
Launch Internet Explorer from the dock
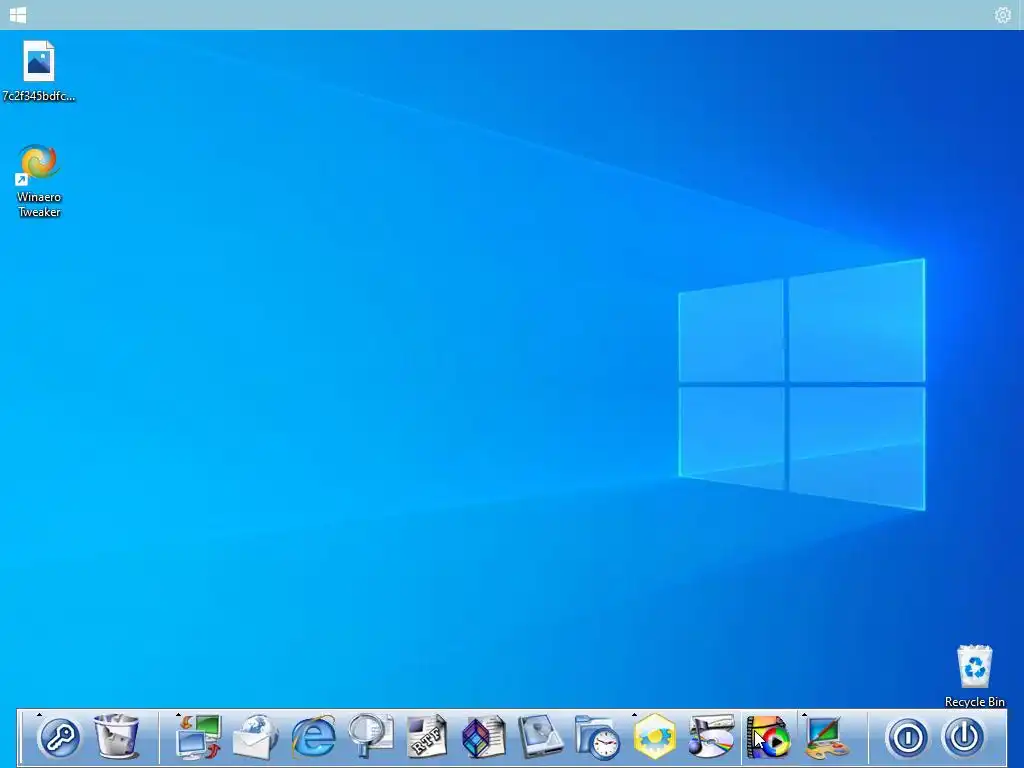(x=313, y=737)
